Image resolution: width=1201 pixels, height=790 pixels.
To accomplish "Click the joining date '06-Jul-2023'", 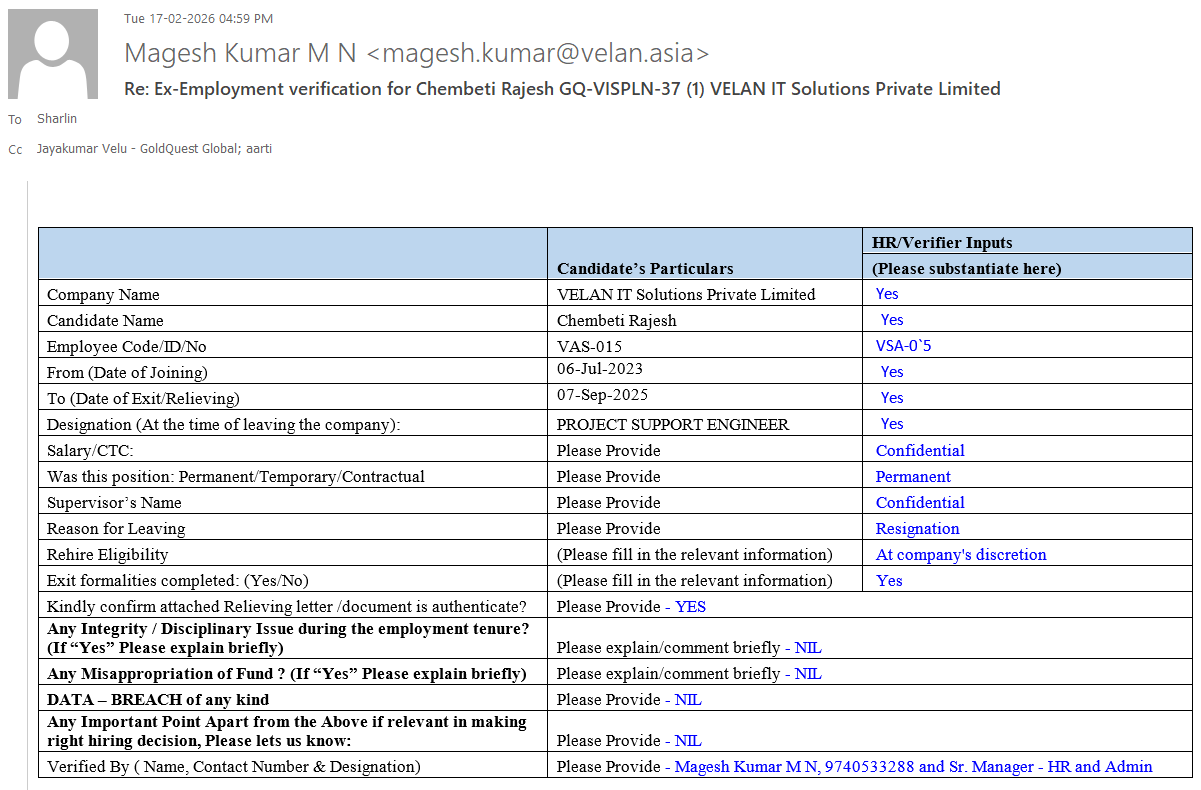I will (x=600, y=369).
